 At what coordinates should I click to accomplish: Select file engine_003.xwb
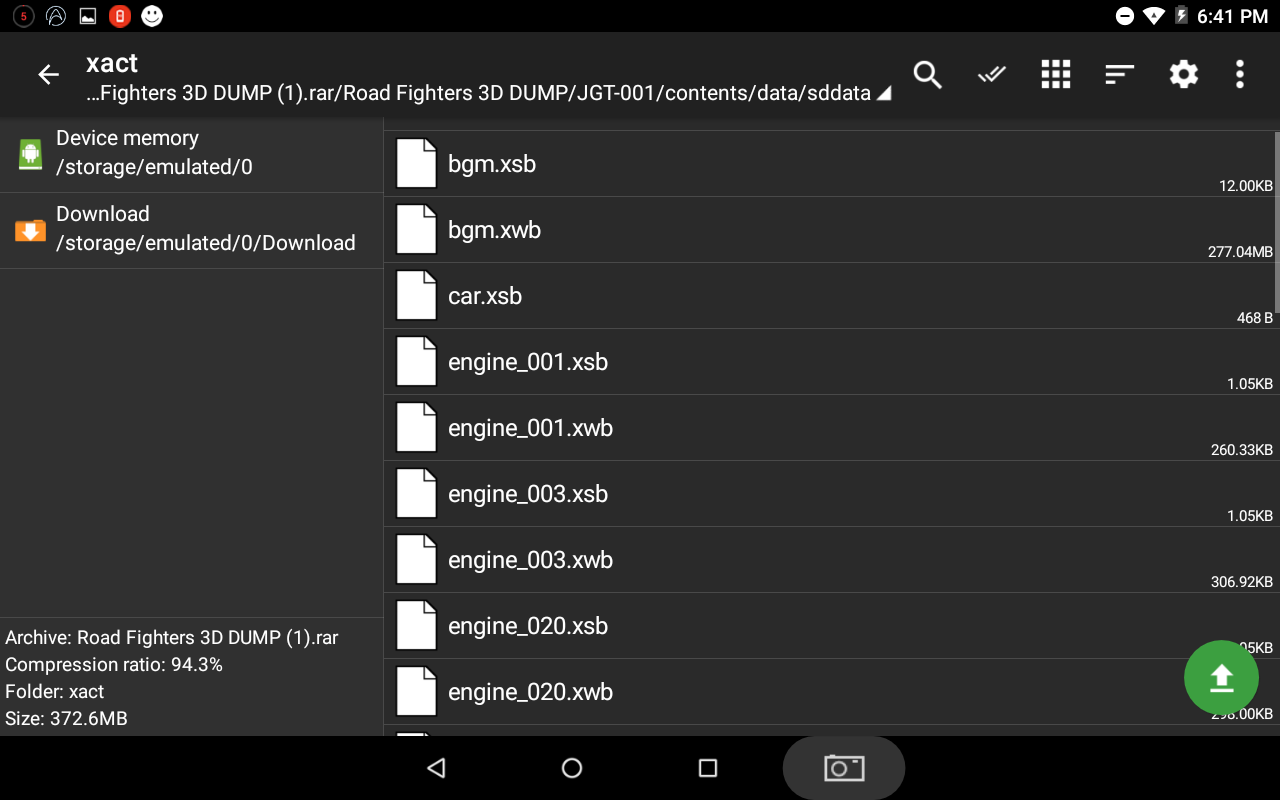pyautogui.click(x=830, y=560)
